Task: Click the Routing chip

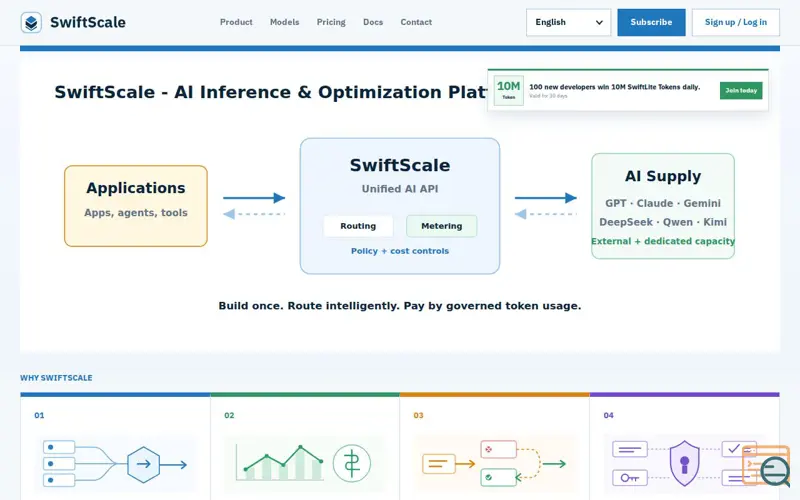Action: click(358, 226)
